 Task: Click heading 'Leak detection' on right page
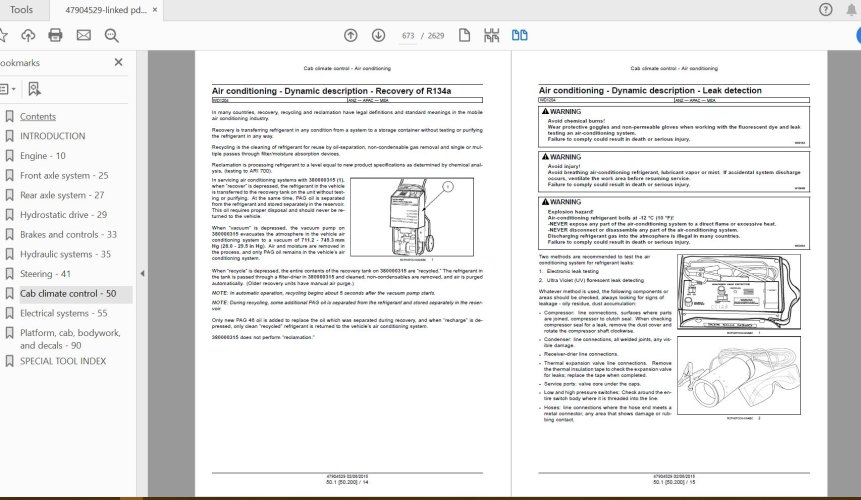pos(732,91)
